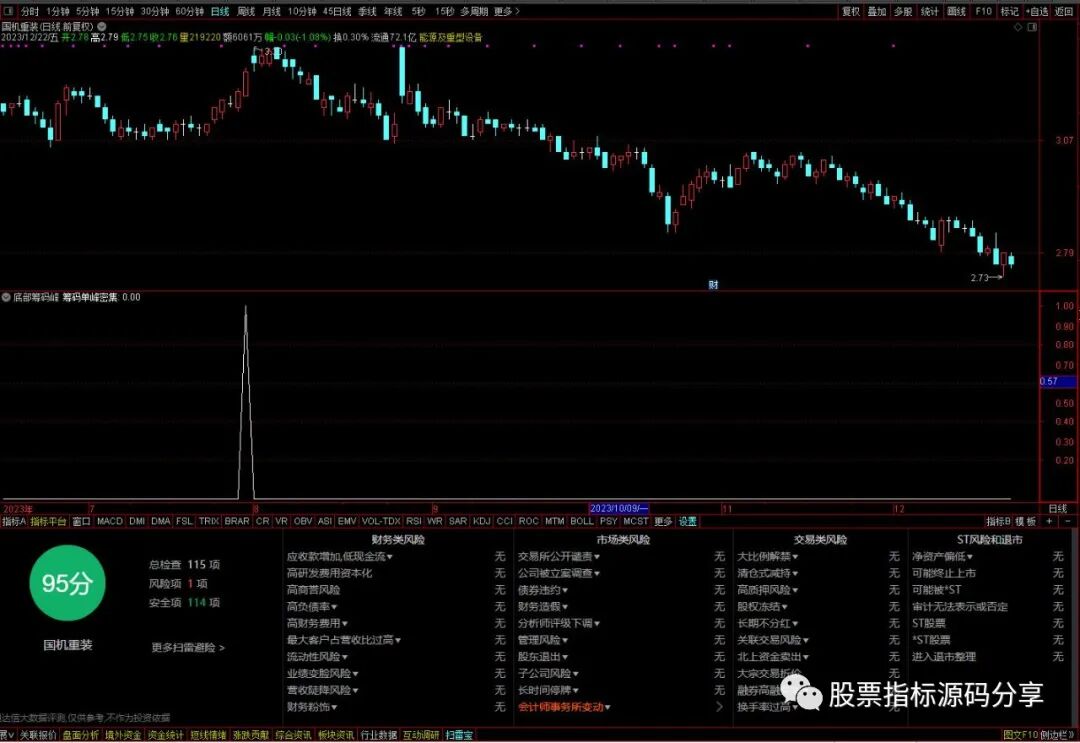Screen dimensions: 1080x743
Task: Click the 返回 button
Action: click(1064, 12)
